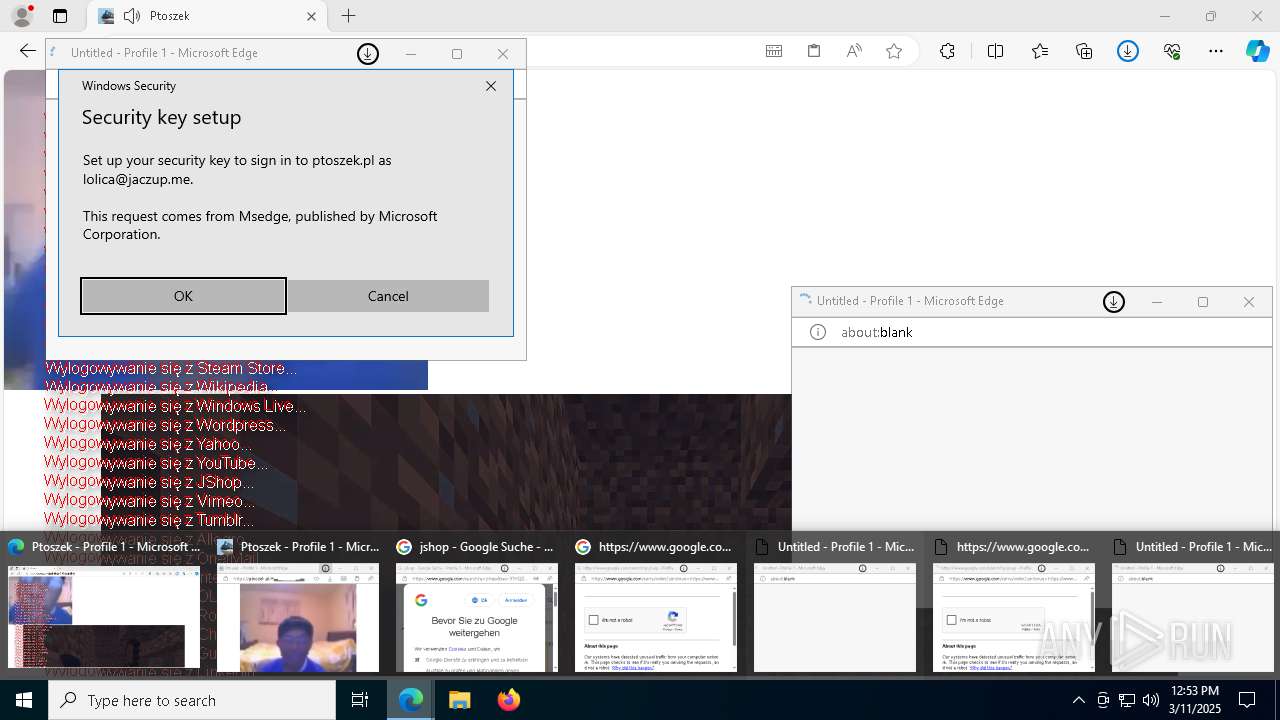The width and height of the screenshot is (1280, 720).
Task: Open the tab actions menu icon
Action: [x=60, y=16]
